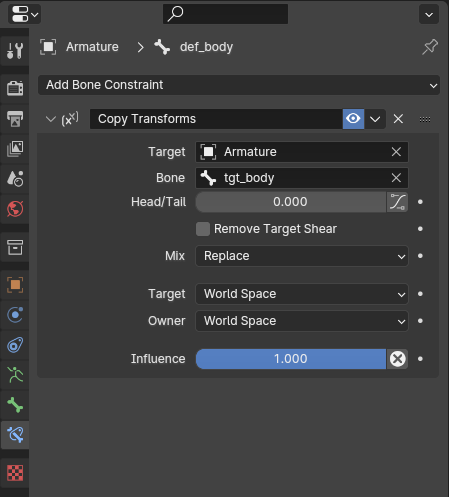Open the Tool properties tab
This screenshot has width=449, height=497.
click(x=15, y=51)
